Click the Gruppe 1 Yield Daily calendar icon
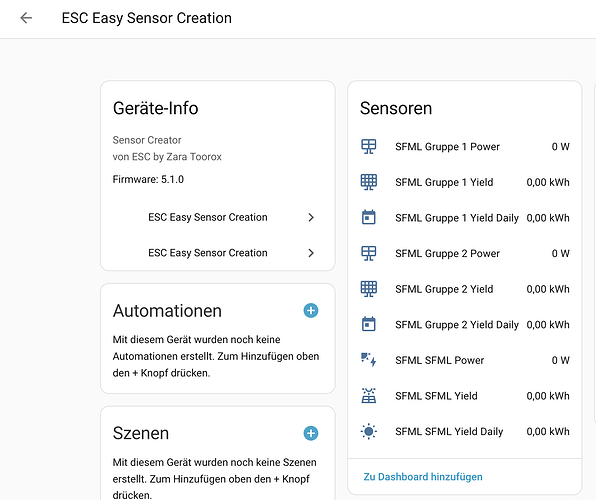Image resolution: width=596 pixels, height=500 pixels. click(x=368, y=217)
